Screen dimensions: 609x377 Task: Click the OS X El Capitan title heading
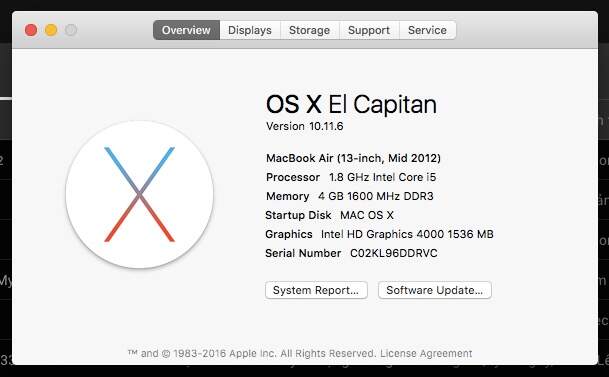click(351, 104)
